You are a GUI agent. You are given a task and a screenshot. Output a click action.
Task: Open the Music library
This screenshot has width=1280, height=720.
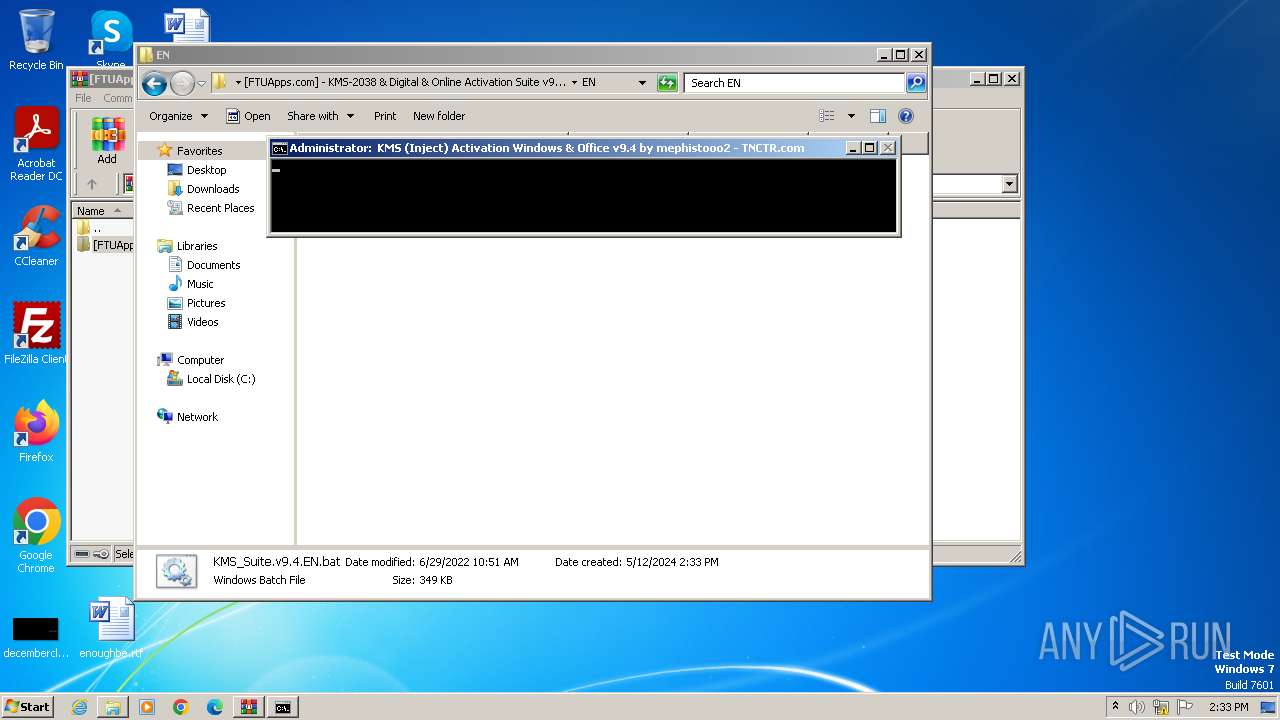pos(190,284)
